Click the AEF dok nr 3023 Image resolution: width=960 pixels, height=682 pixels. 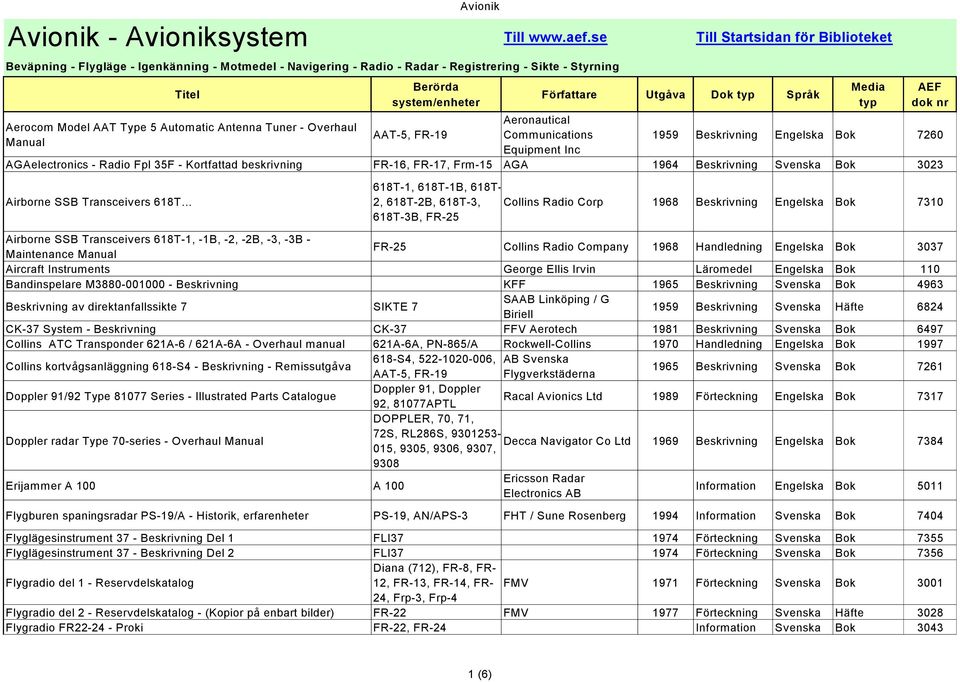click(930, 165)
